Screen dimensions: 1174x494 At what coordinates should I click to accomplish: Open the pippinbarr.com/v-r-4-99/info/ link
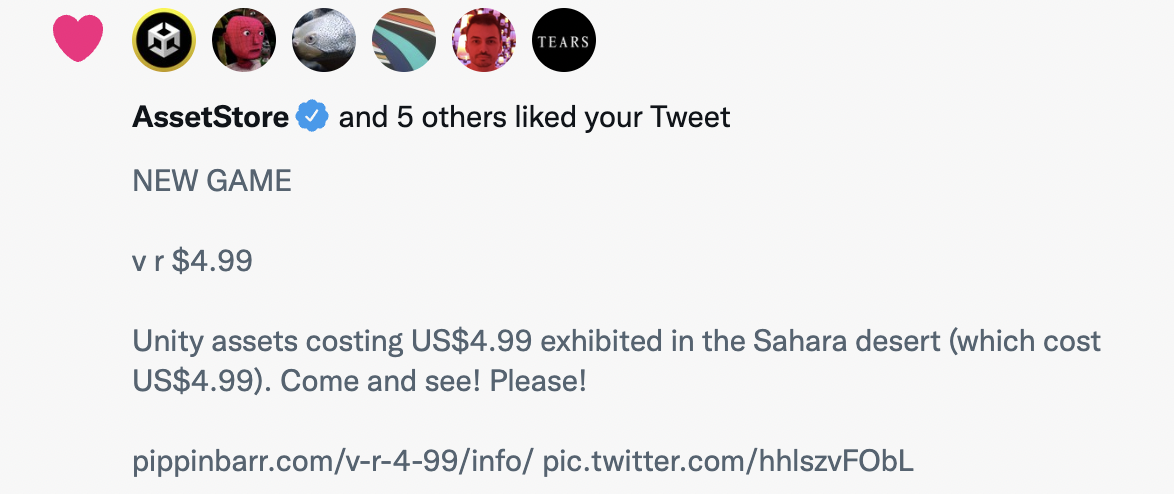tap(332, 461)
